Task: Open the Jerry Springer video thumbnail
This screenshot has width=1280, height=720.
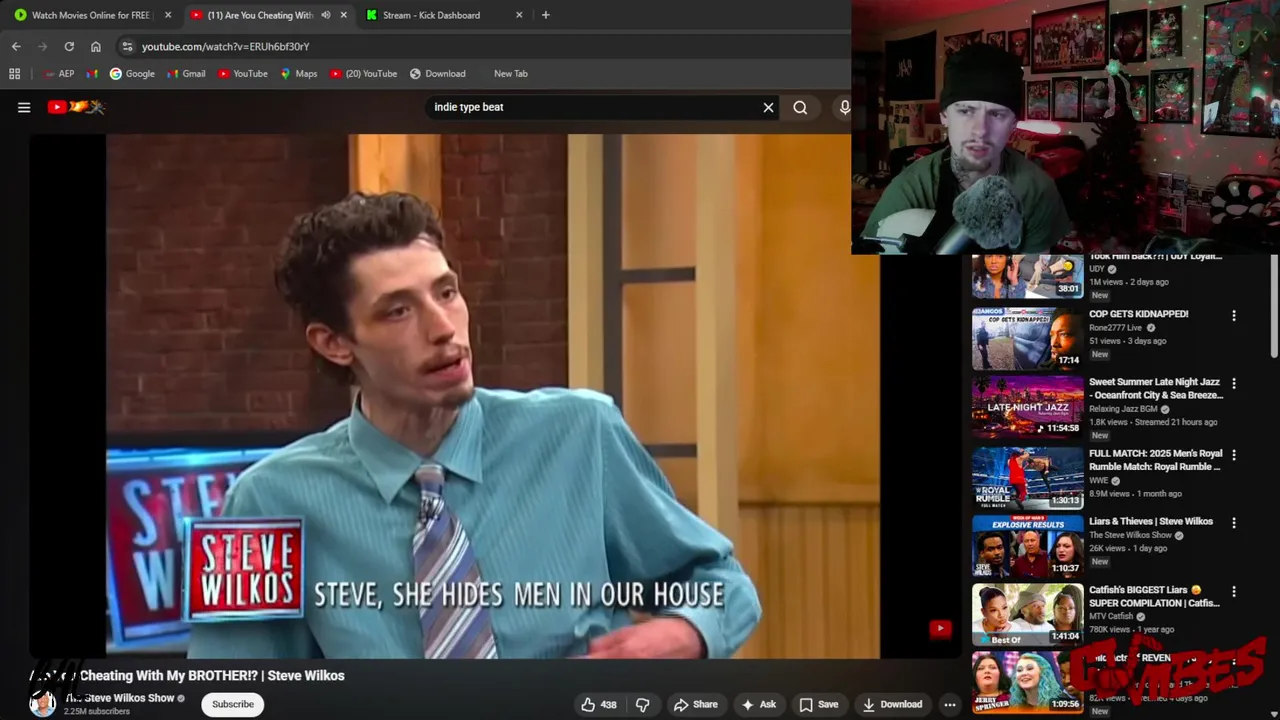Action: pos(1028,683)
